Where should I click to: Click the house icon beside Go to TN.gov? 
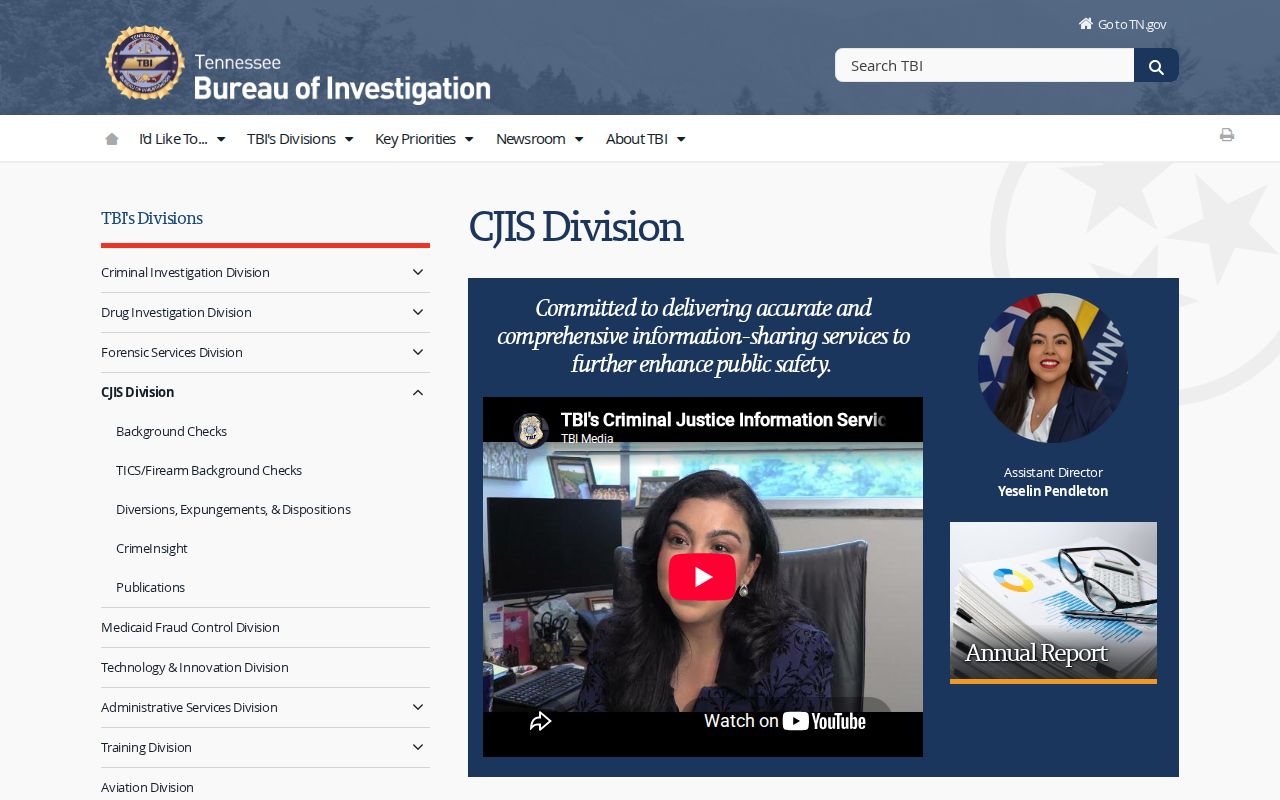point(1086,24)
